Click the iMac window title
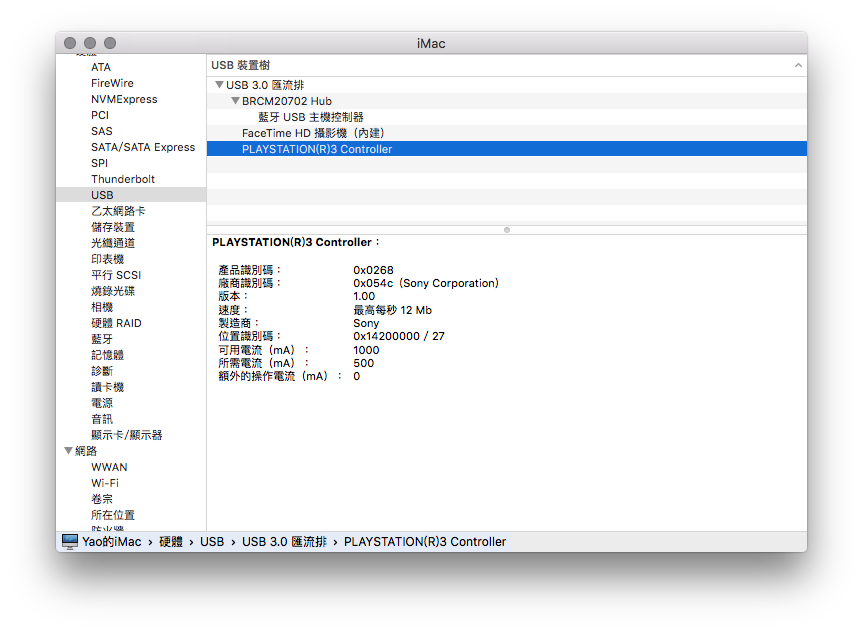 pyautogui.click(x=431, y=43)
